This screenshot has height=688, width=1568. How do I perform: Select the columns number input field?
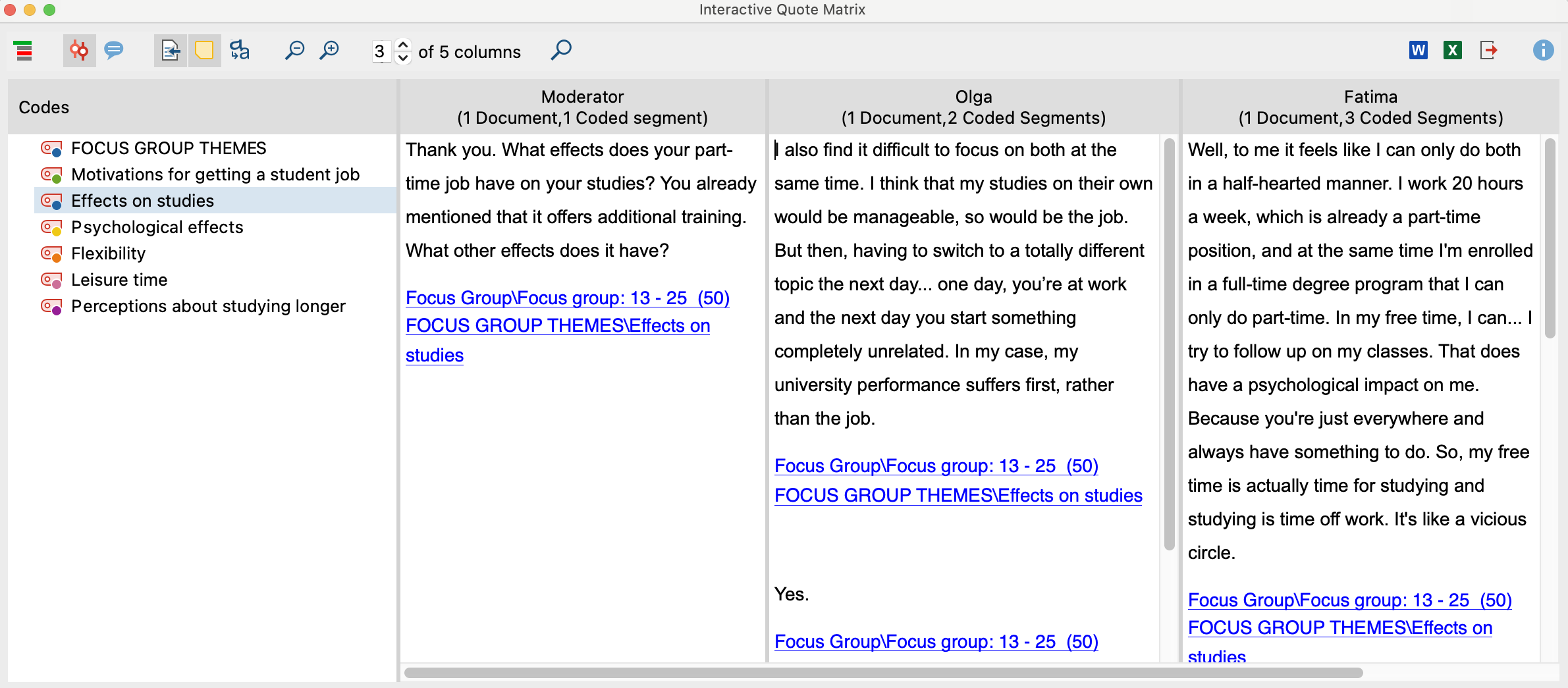(382, 51)
